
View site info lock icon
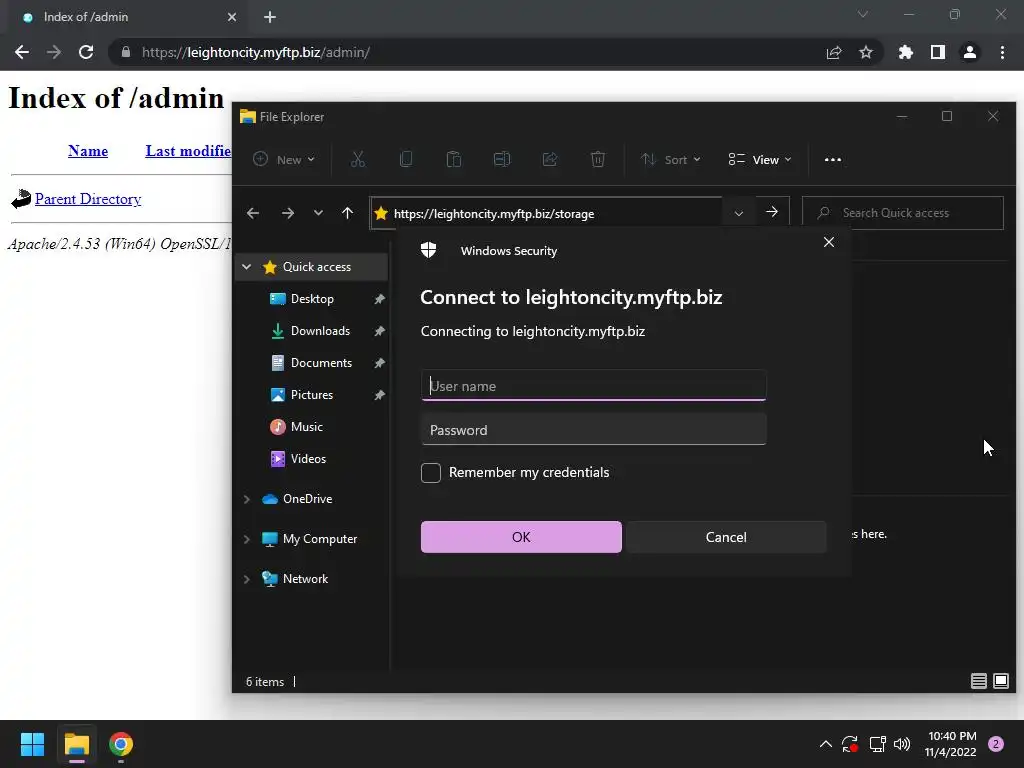(x=126, y=52)
